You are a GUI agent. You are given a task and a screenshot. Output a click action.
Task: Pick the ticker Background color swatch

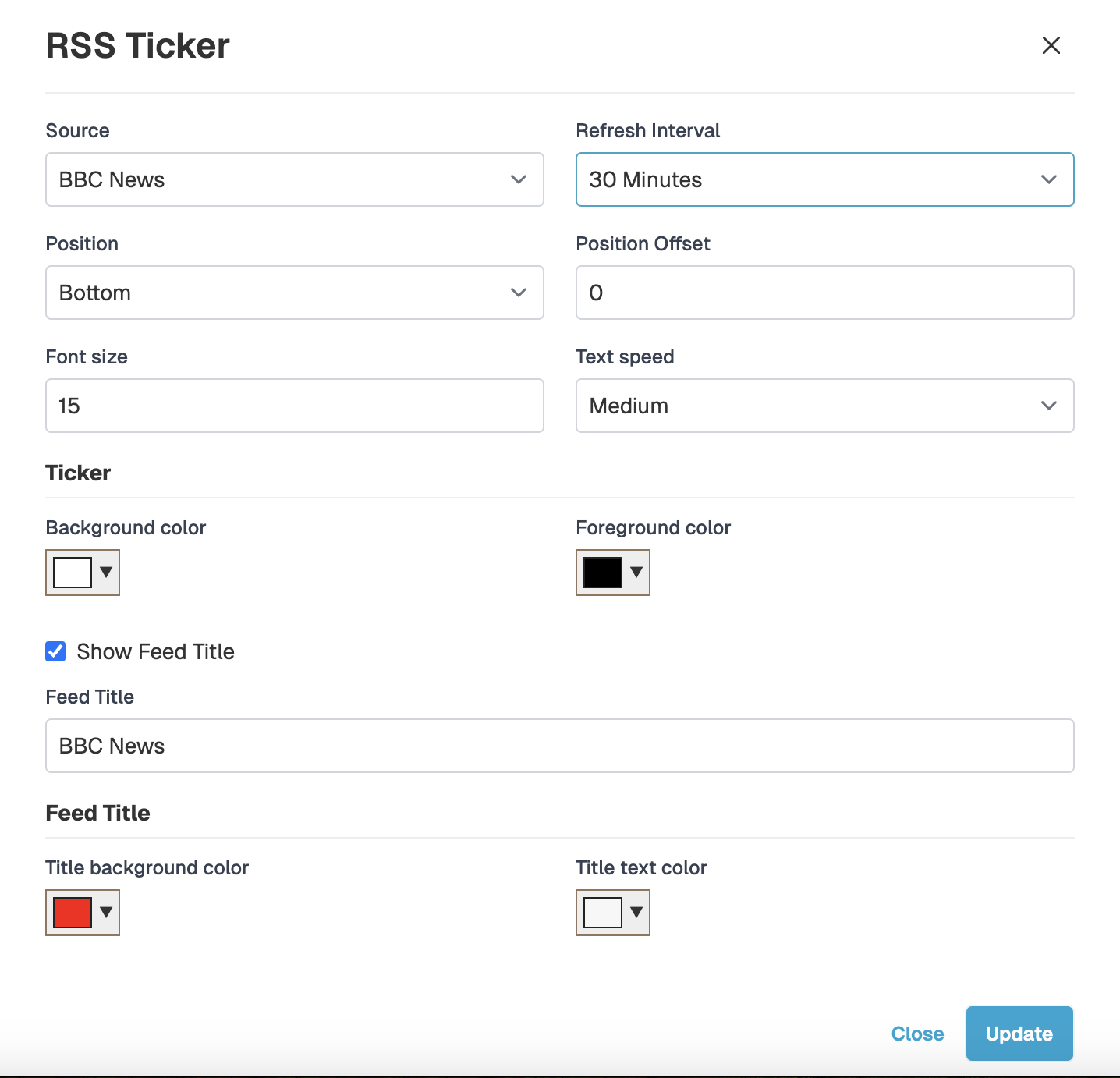83,573
